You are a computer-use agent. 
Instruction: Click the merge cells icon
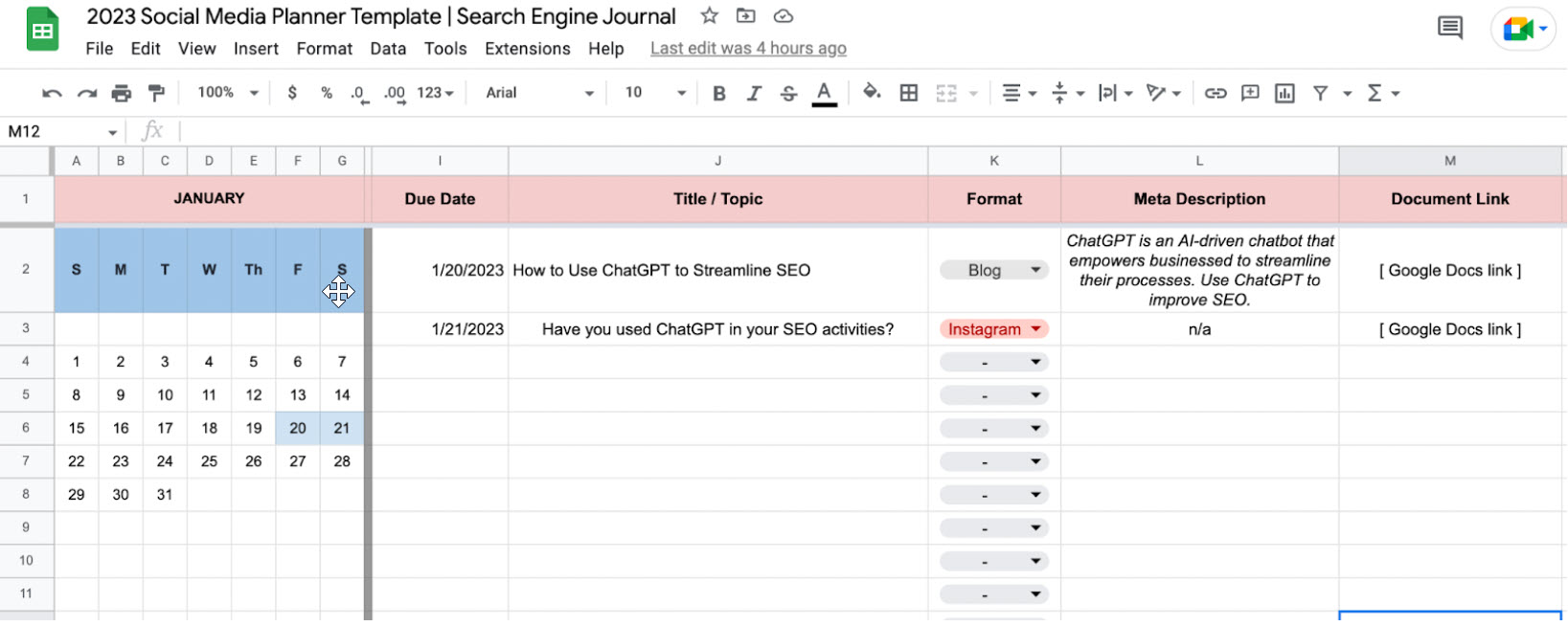pyautogui.click(x=946, y=93)
